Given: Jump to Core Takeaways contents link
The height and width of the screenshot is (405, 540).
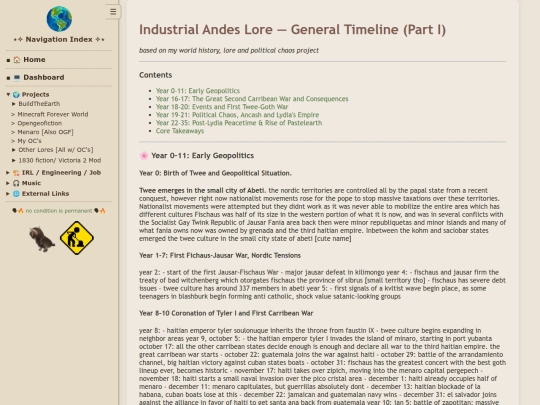Looking at the screenshot, I should pos(180,131).
